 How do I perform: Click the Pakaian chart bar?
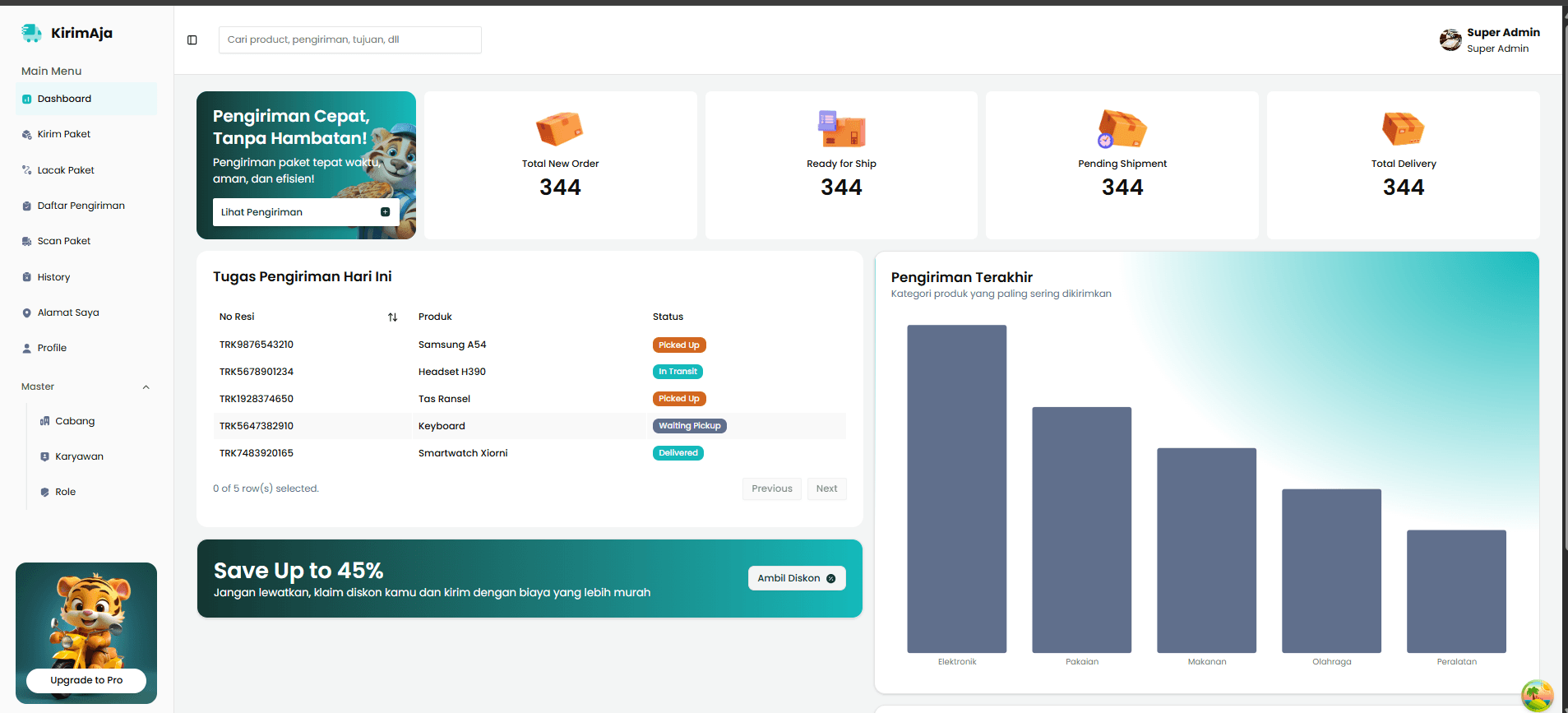(1082, 530)
